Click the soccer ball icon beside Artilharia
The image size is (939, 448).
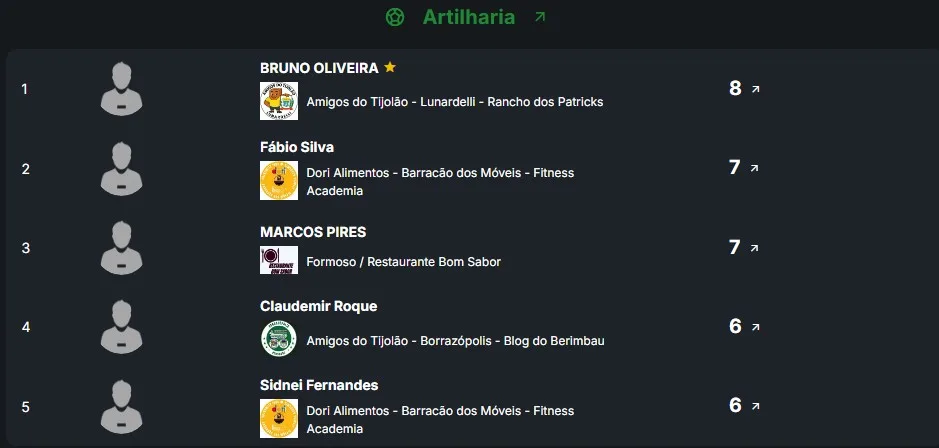tap(395, 17)
